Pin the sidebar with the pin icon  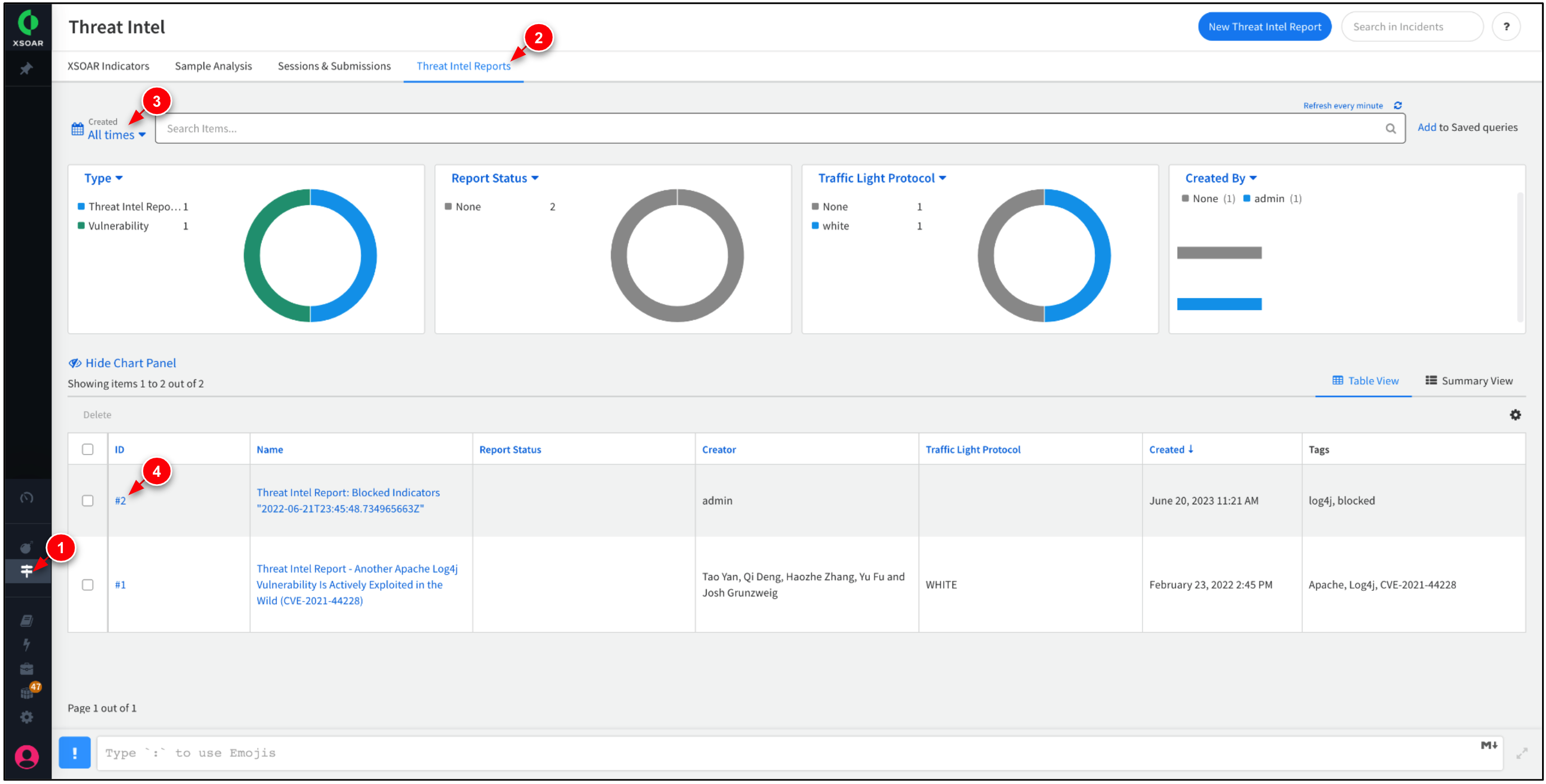click(x=26, y=69)
